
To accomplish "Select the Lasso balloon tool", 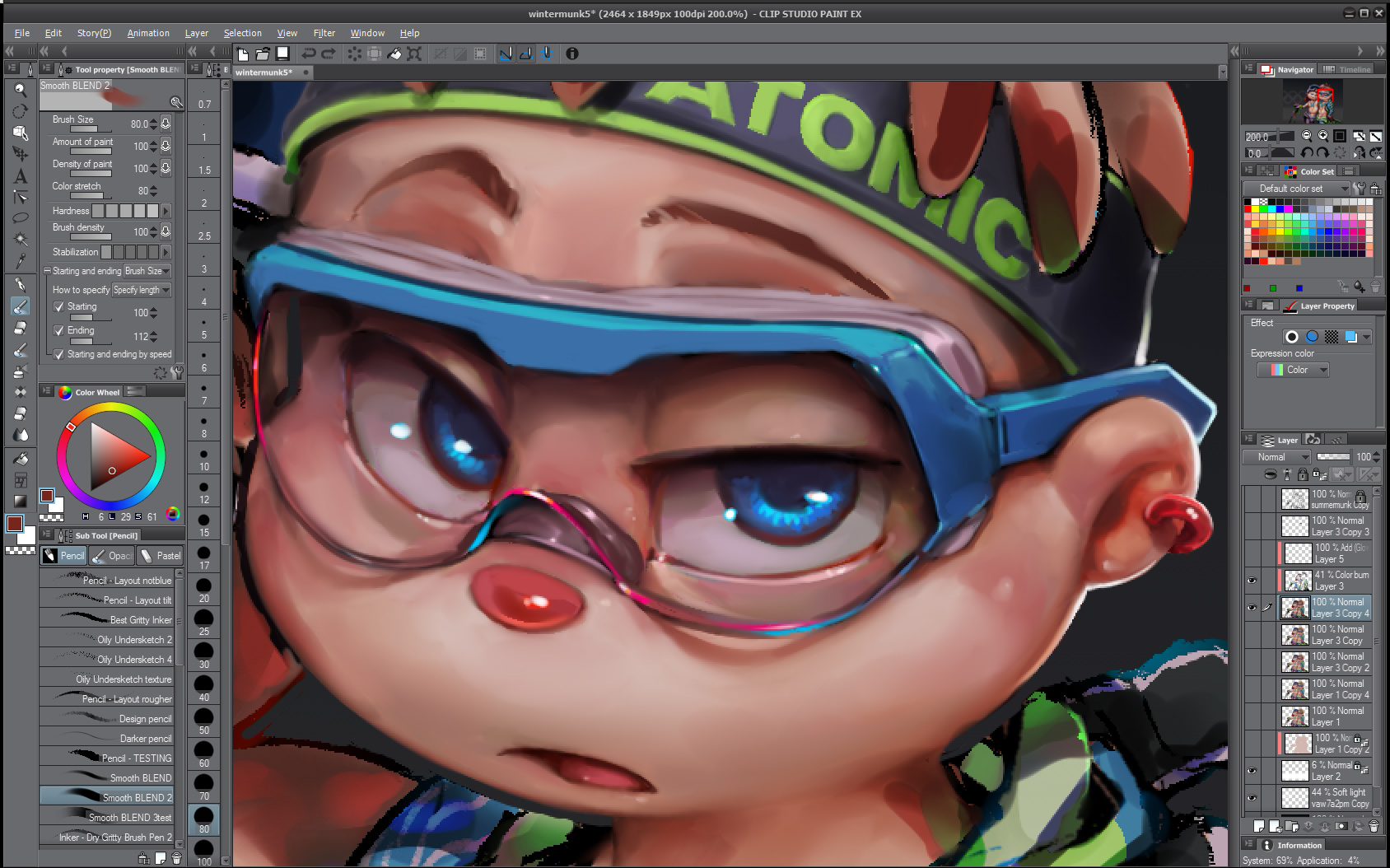I will [21, 218].
